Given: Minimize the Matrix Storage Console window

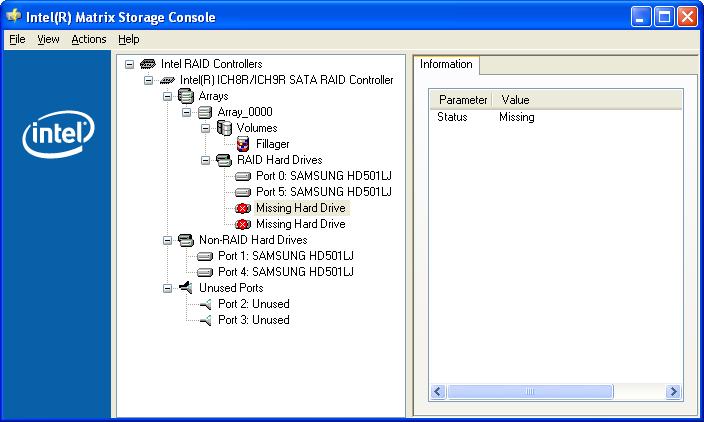Looking at the screenshot, I should point(641,17).
